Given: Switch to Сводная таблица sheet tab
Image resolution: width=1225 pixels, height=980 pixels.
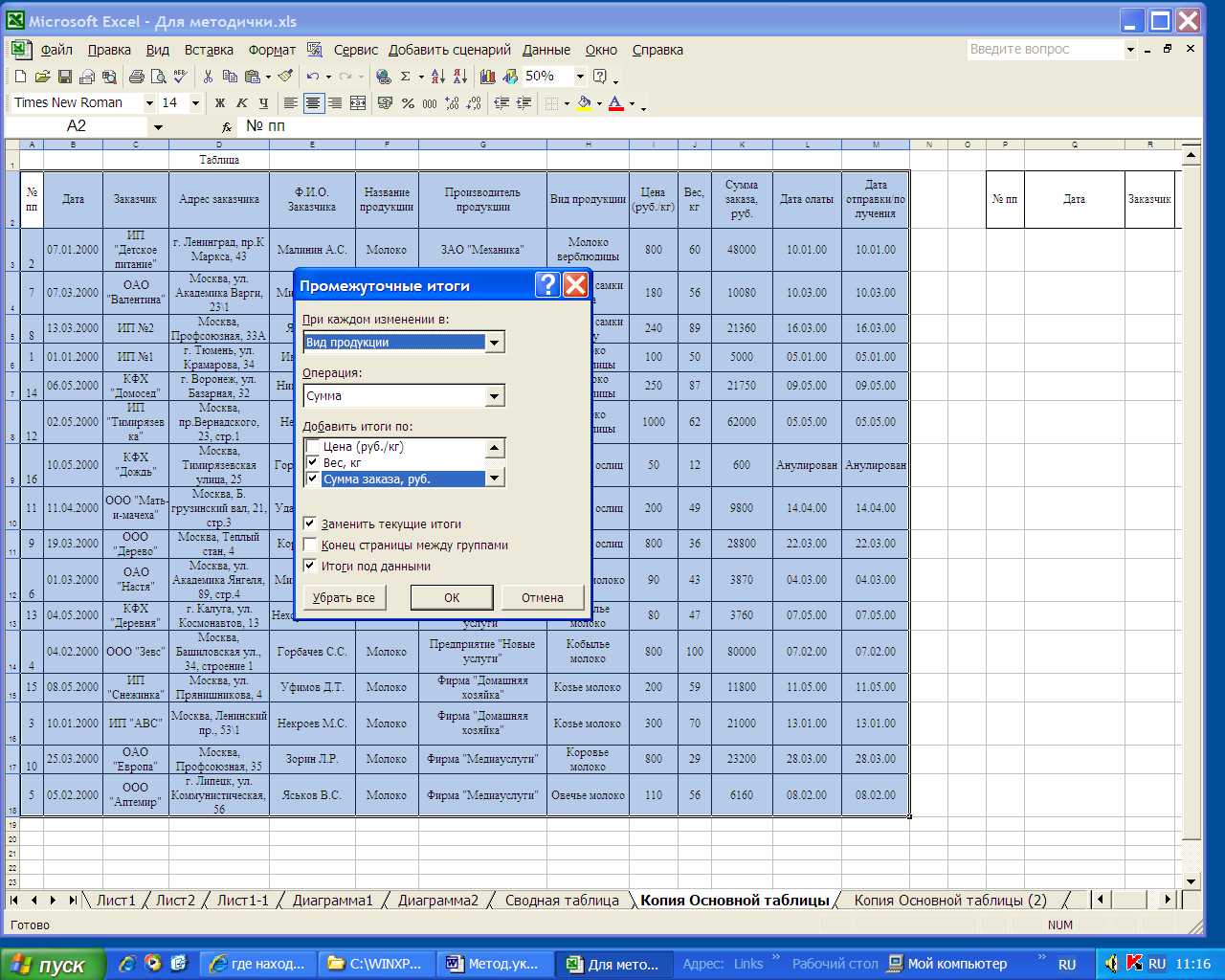Looking at the screenshot, I should point(562,901).
